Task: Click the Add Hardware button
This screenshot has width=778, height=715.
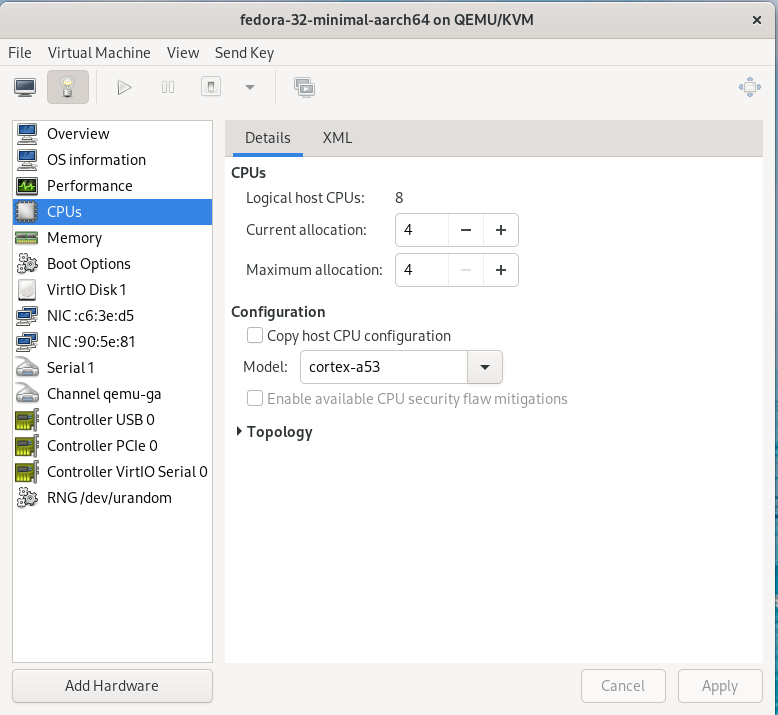Action: [113, 686]
